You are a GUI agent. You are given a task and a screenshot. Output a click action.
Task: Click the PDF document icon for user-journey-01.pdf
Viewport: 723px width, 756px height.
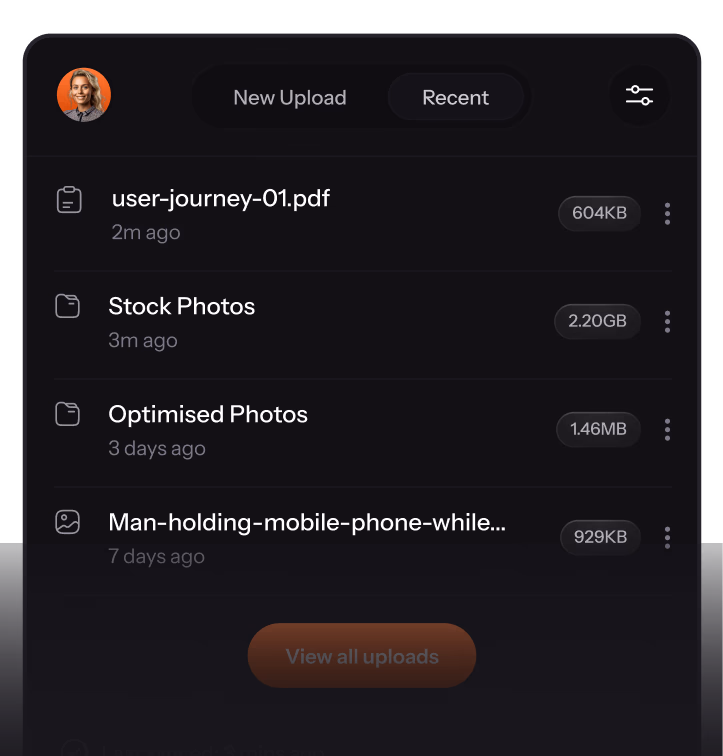click(x=68, y=200)
